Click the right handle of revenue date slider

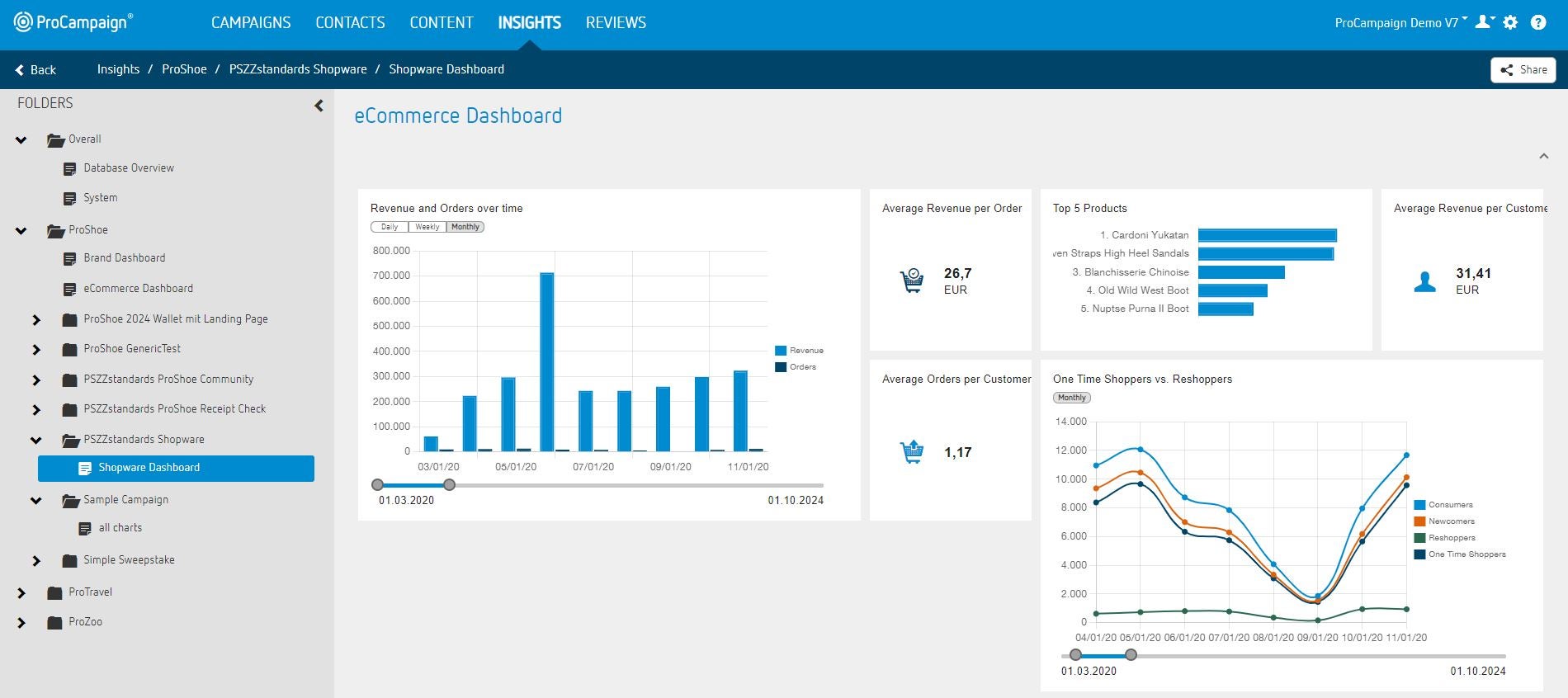click(x=449, y=485)
